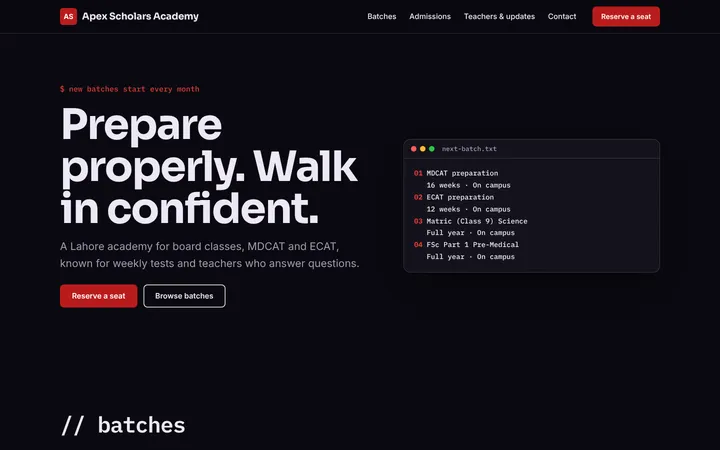Select the FSc Part 1 Pre-Medical line

click(x=472, y=245)
